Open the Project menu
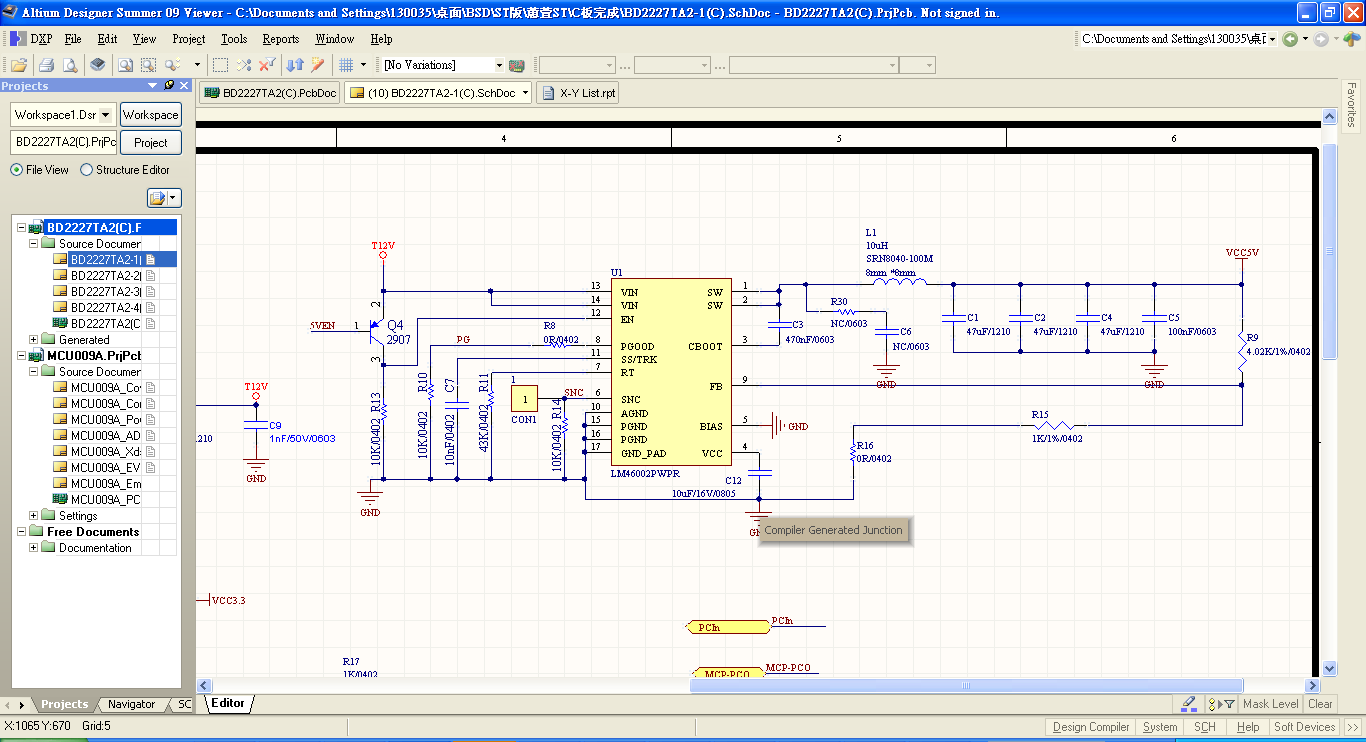This screenshot has height=742, width=1366. [x=188, y=39]
